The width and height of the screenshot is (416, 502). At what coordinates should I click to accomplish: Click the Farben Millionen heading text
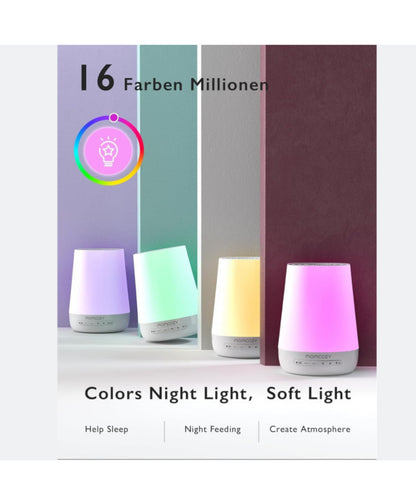196,84
